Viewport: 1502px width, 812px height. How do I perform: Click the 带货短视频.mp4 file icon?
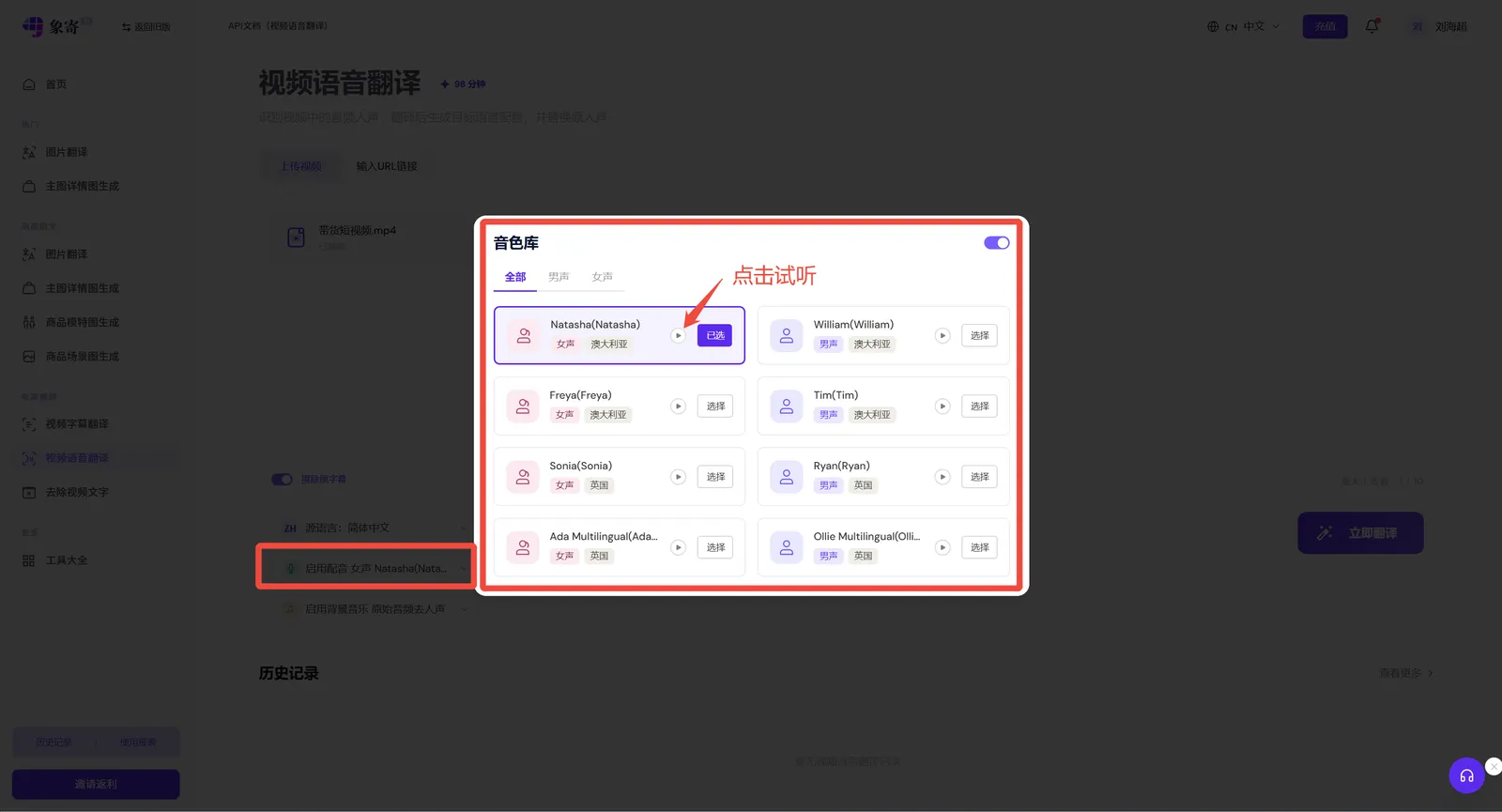coord(296,237)
